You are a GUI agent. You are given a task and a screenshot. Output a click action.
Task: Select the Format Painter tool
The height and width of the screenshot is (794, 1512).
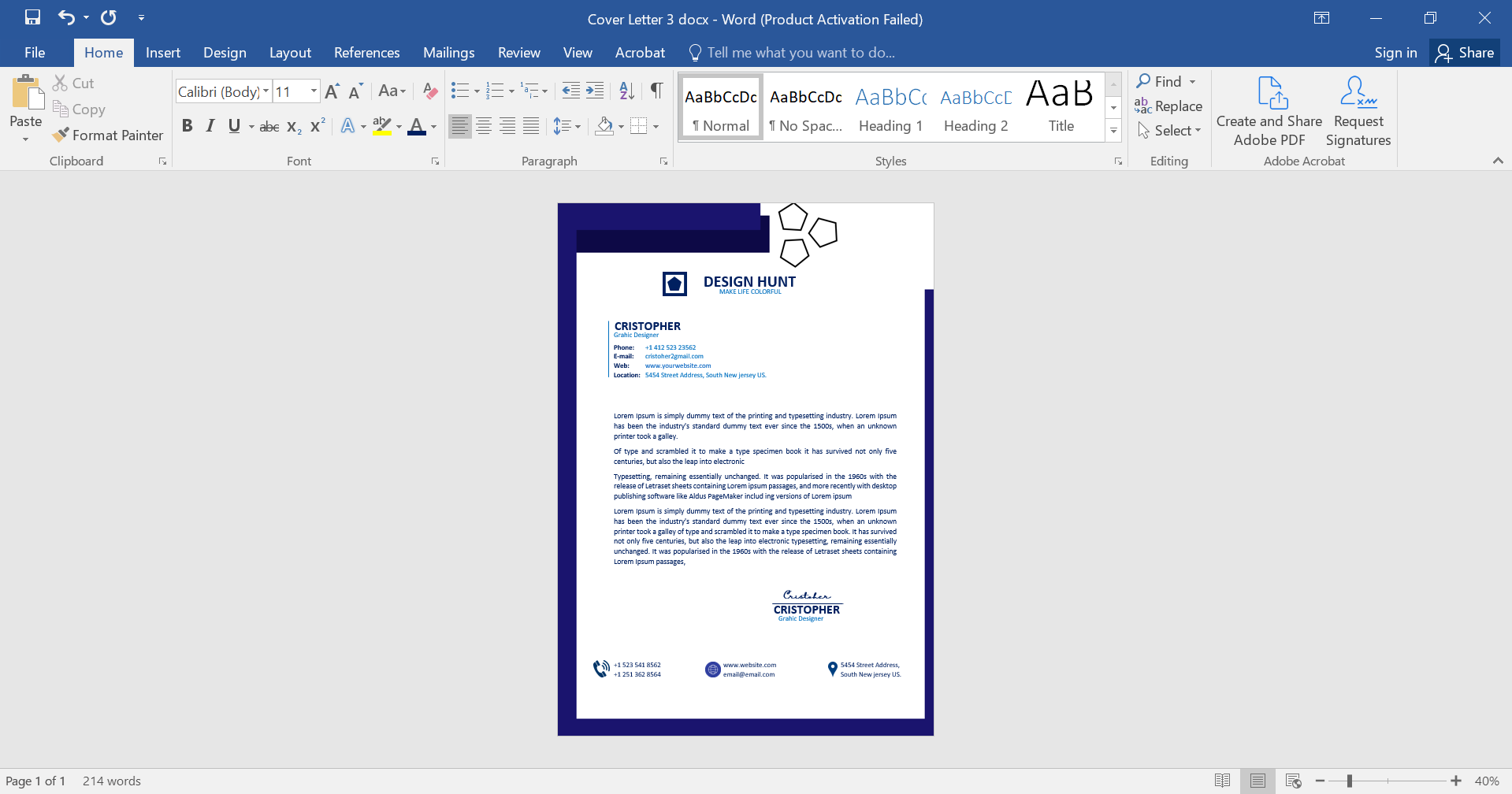[107, 135]
